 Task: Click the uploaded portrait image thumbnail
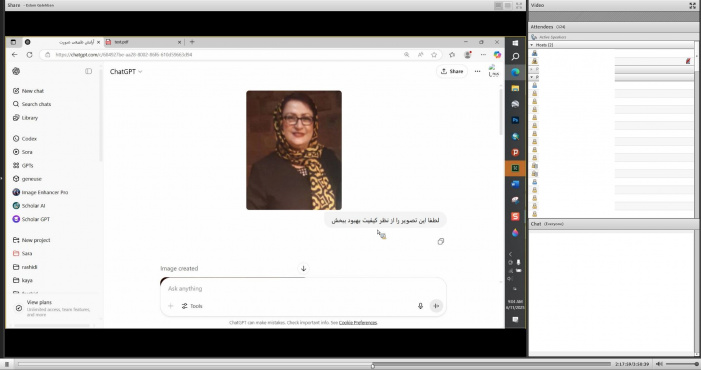pyautogui.click(x=294, y=150)
